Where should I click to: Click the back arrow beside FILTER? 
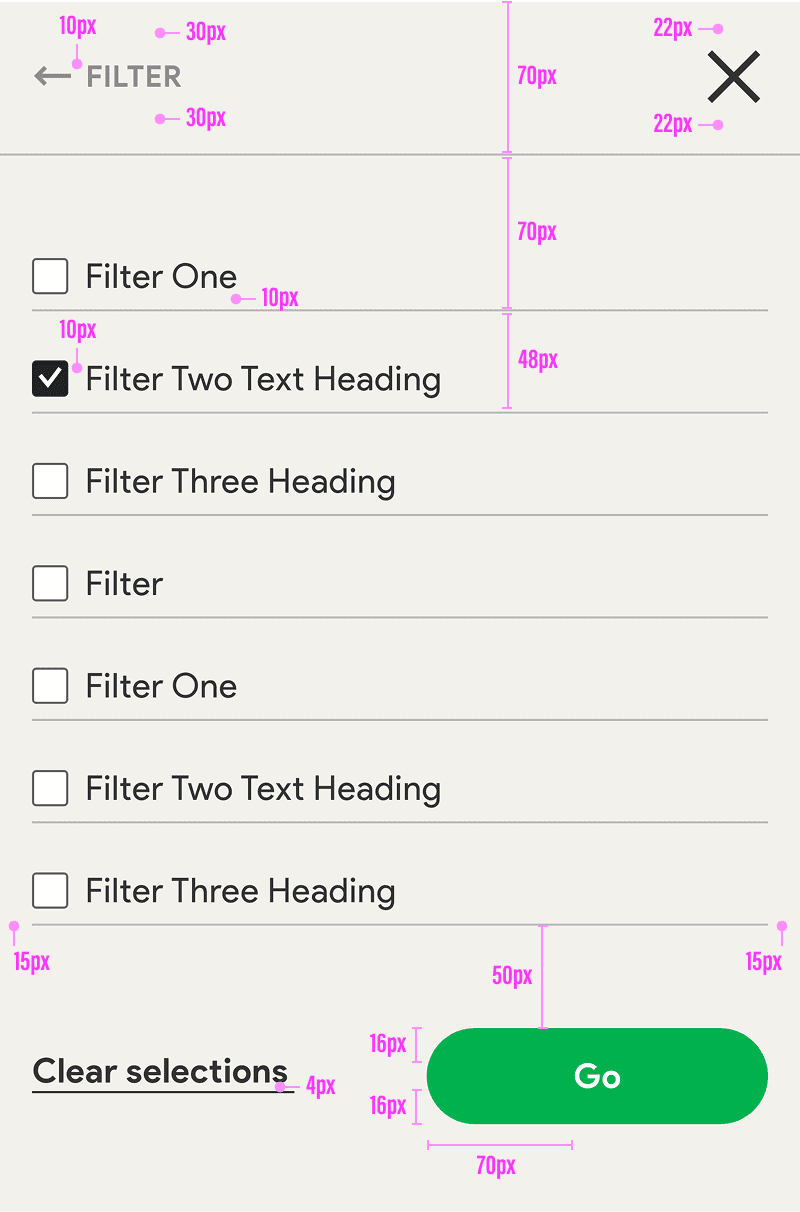(52, 76)
